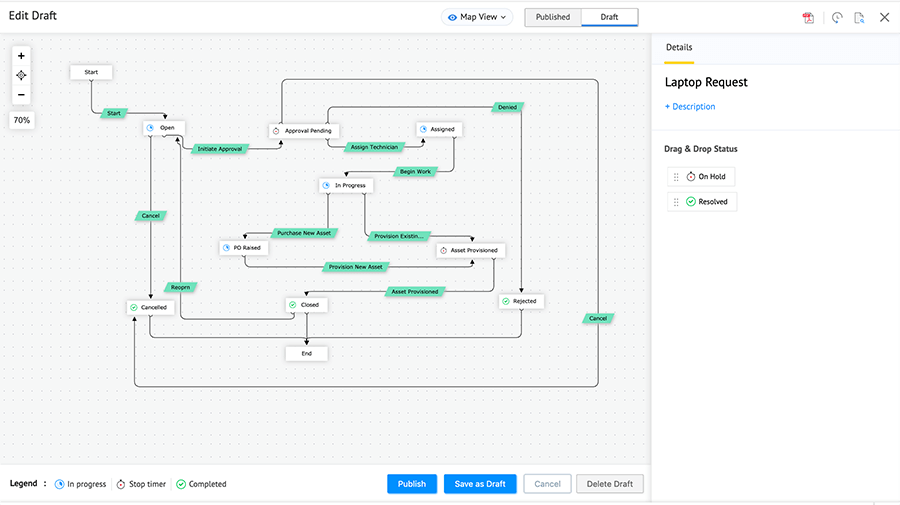Click Save as Draft
The height and width of the screenshot is (505, 900).
click(x=480, y=484)
